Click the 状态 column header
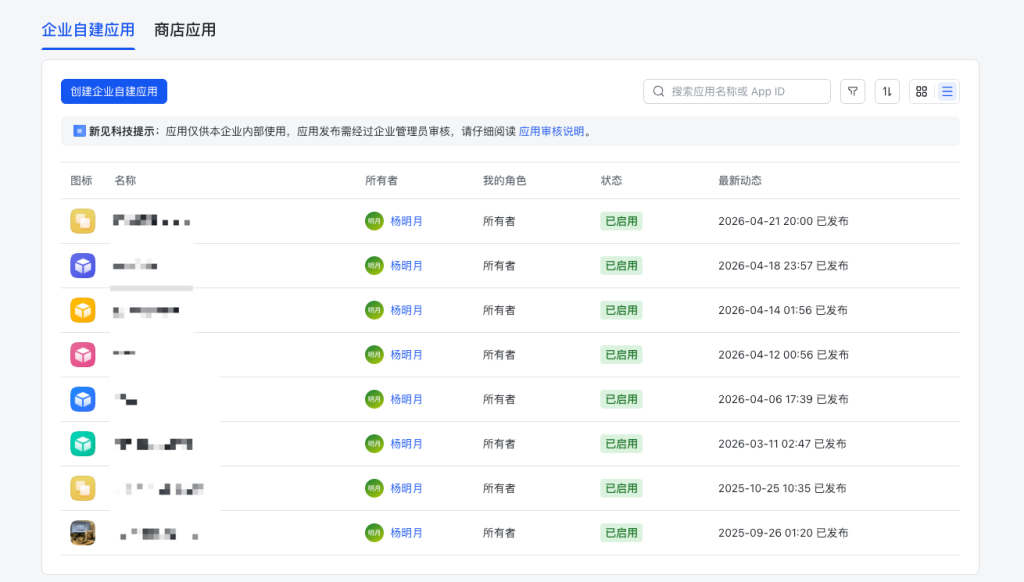This screenshot has width=1024, height=582. [611, 181]
